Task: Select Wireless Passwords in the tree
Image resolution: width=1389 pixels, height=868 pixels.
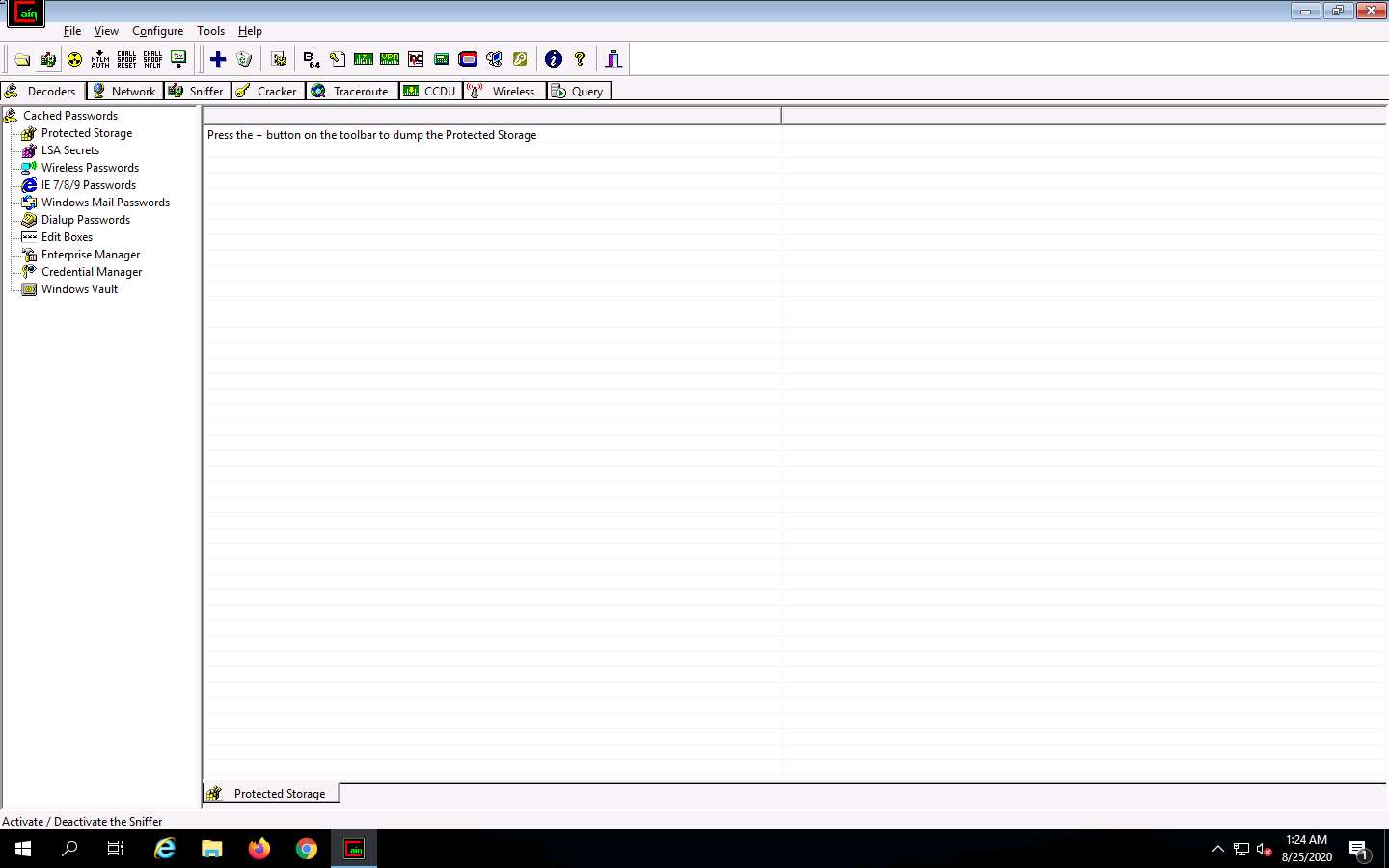Action: 90,168
